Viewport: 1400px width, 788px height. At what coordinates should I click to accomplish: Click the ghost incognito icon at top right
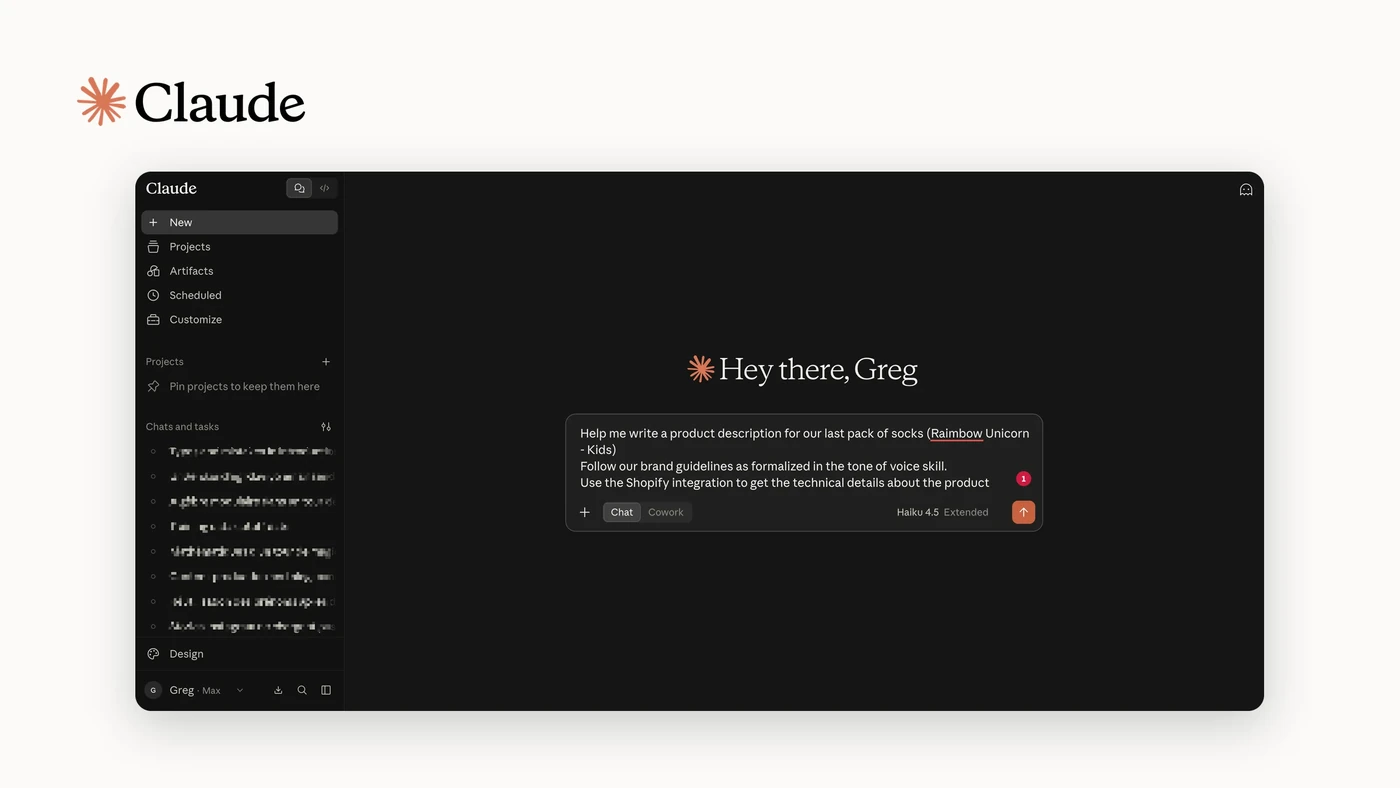(1246, 189)
